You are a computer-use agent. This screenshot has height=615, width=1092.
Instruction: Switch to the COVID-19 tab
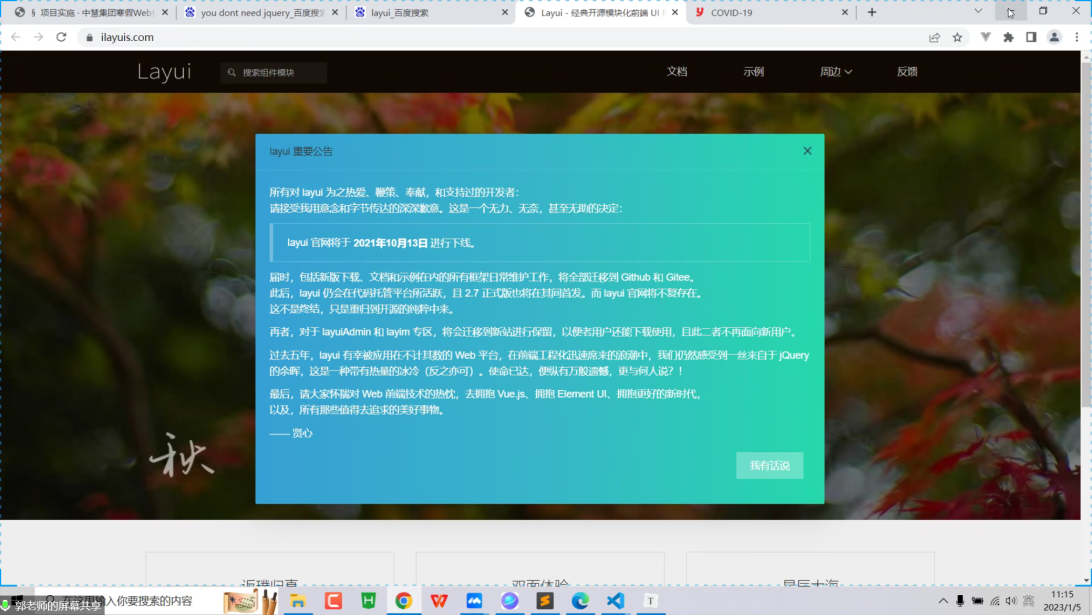(x=770, y=13)
